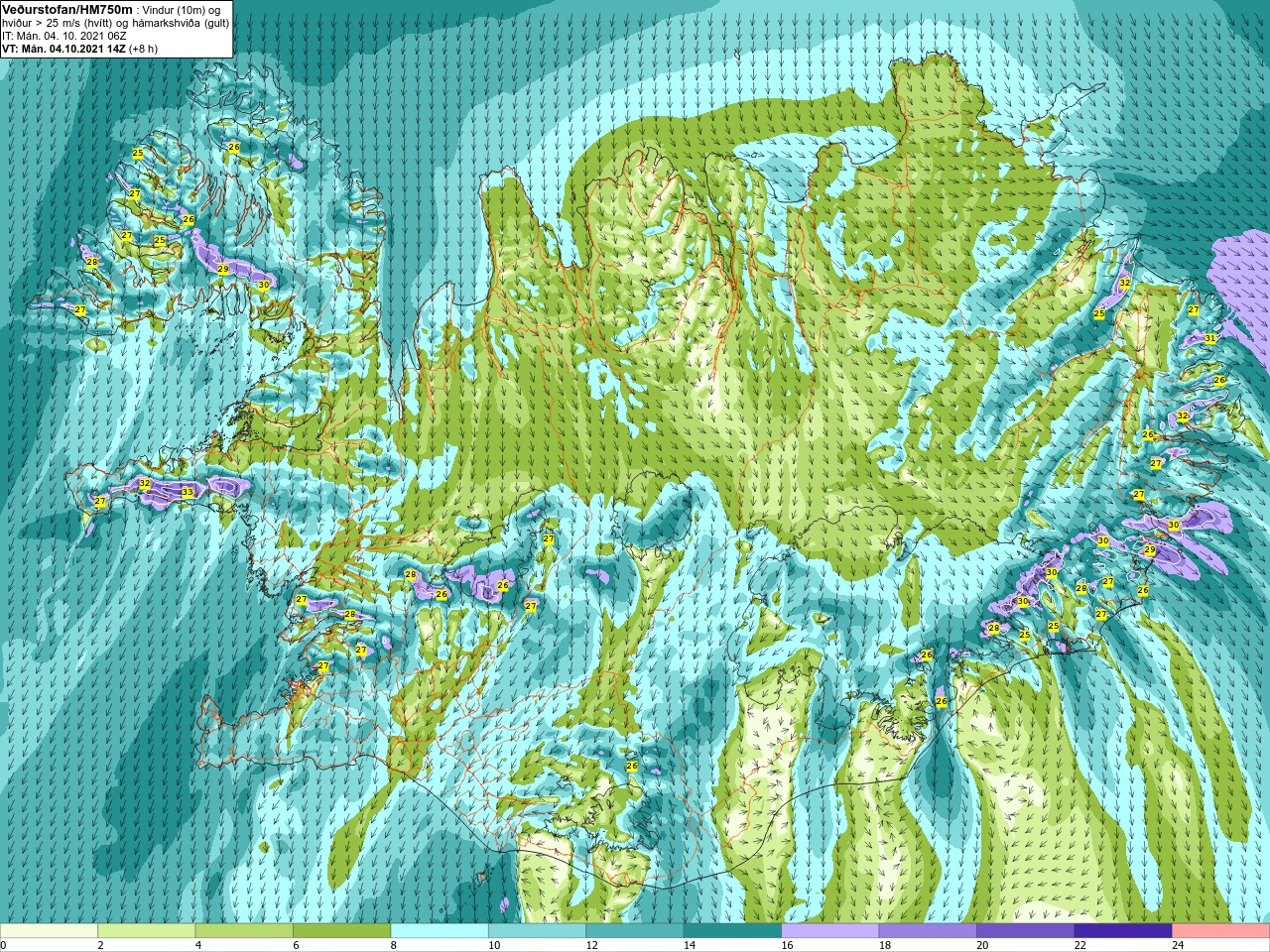Click the 2–4 m/s pale green legend swatch
This screenshot has height=952, width=1270.
coord(146,931)
